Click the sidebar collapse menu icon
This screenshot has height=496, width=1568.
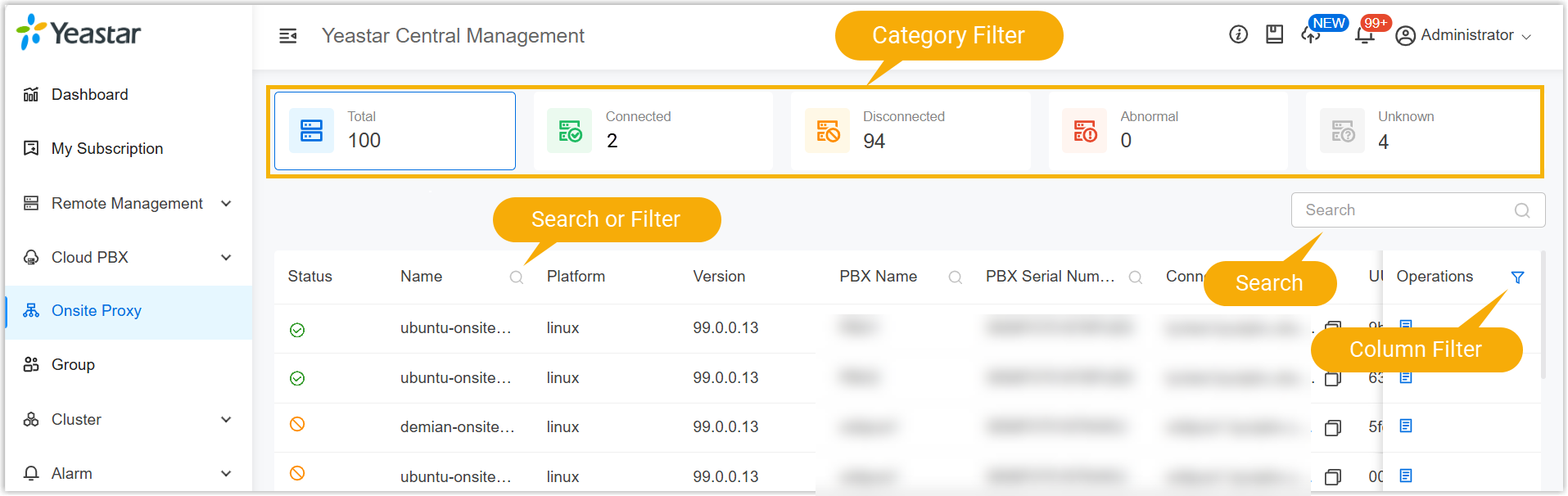pos(287,36)
